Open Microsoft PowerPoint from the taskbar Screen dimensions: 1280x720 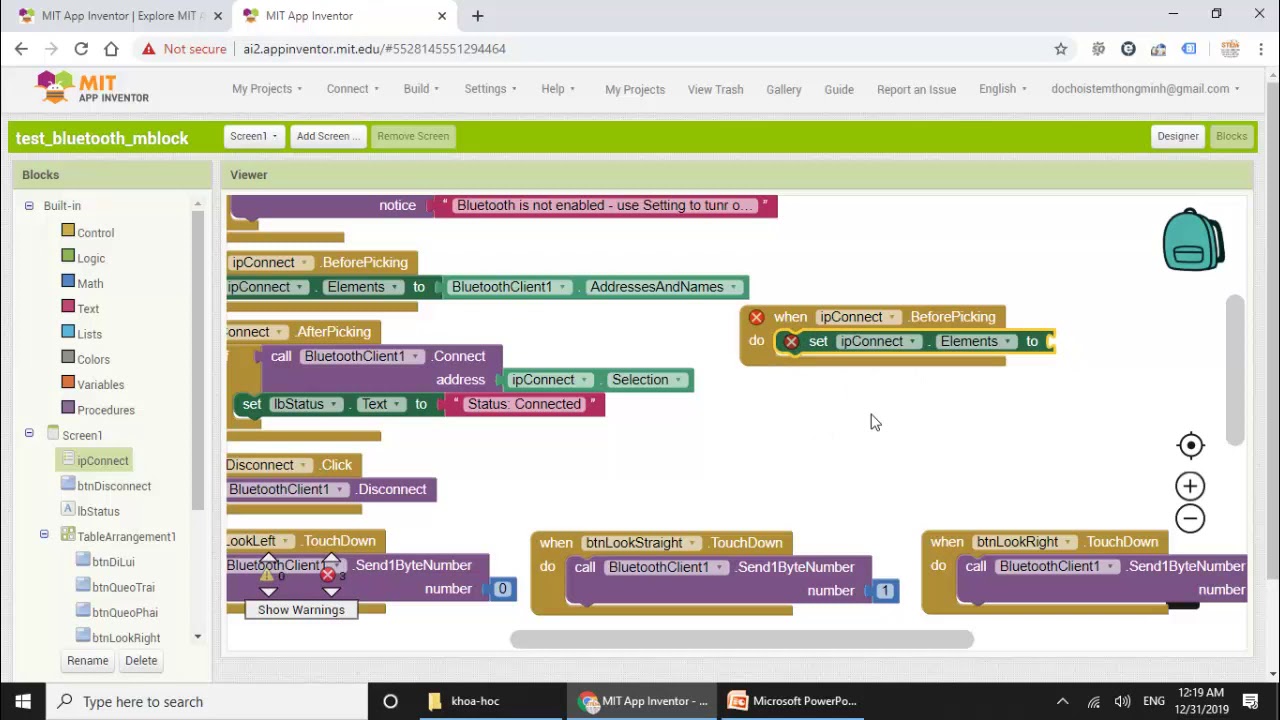point(792,701)
